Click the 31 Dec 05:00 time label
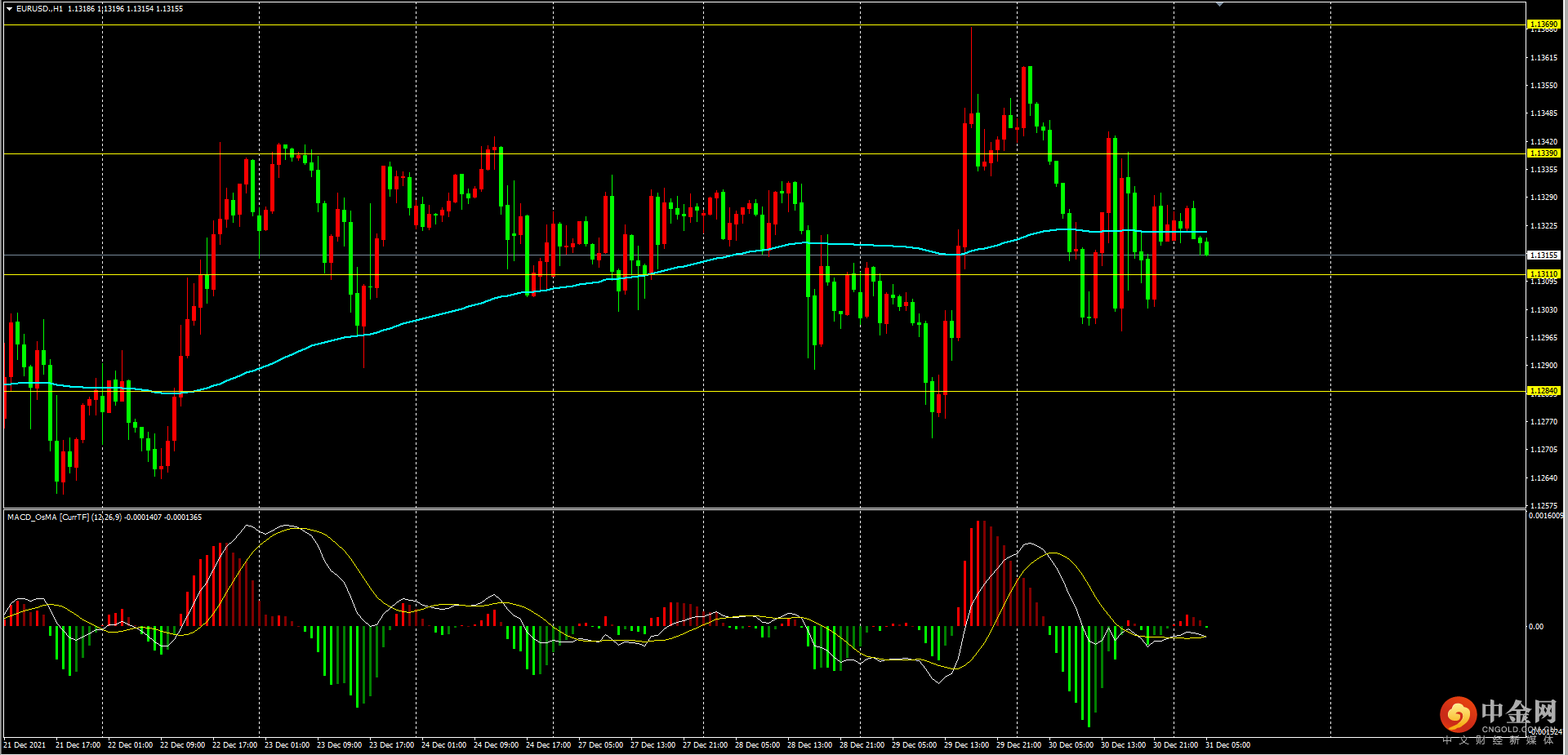This screenshot has height=755, width=1568. click(1228, 745)
